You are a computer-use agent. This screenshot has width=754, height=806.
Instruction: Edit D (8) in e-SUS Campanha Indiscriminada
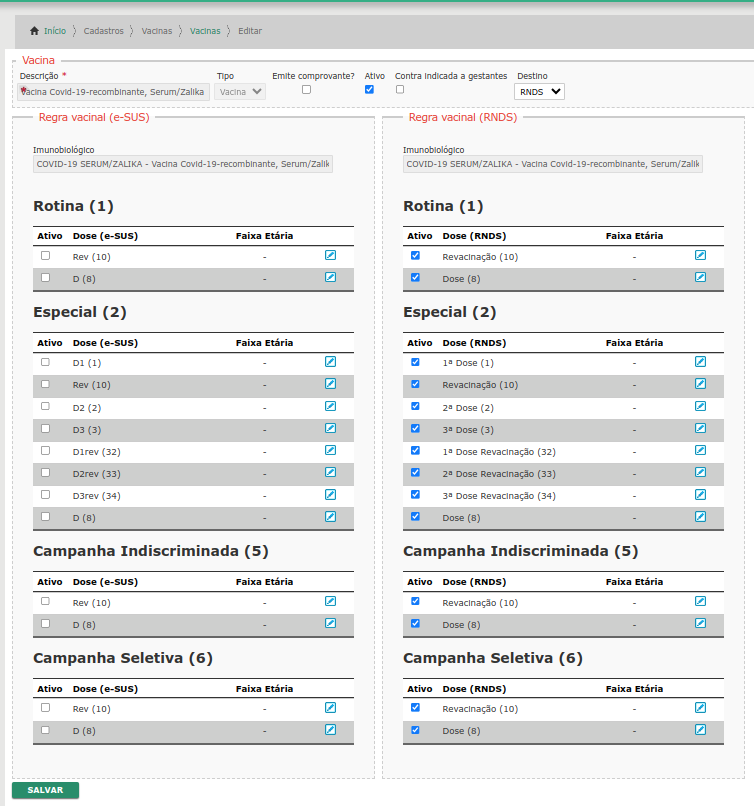click(x=330, y=624)
